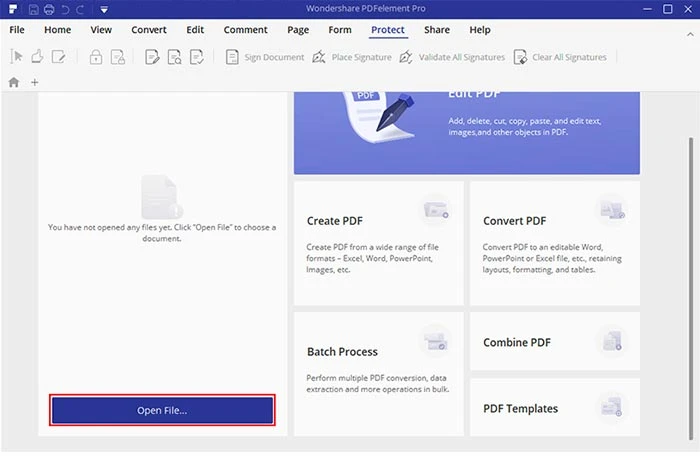
Task: Click the Password padlock icon
Action: click(x=96, y=57)
